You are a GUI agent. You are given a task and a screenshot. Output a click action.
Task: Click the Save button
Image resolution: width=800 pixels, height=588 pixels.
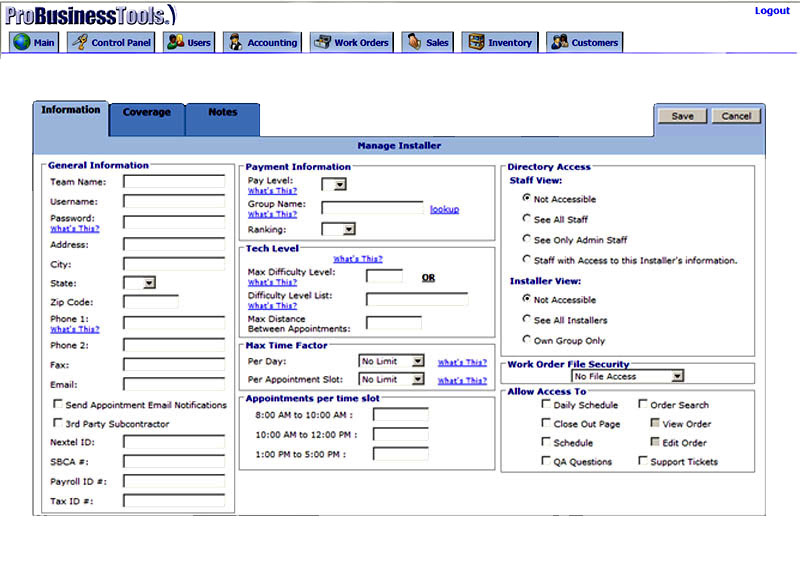pyautogui.click(x=682, y=116)
